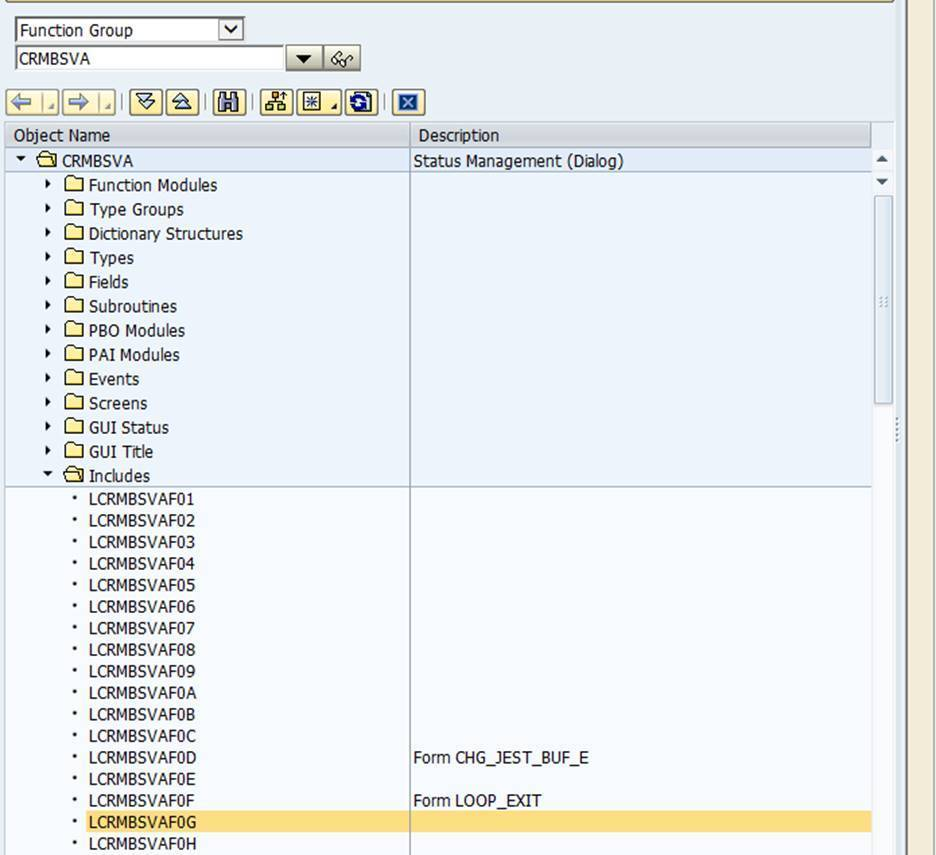Select highlighted include LCRMBSVAF0G
Viewport: 936px width, 855px height.
click(142, 822)
